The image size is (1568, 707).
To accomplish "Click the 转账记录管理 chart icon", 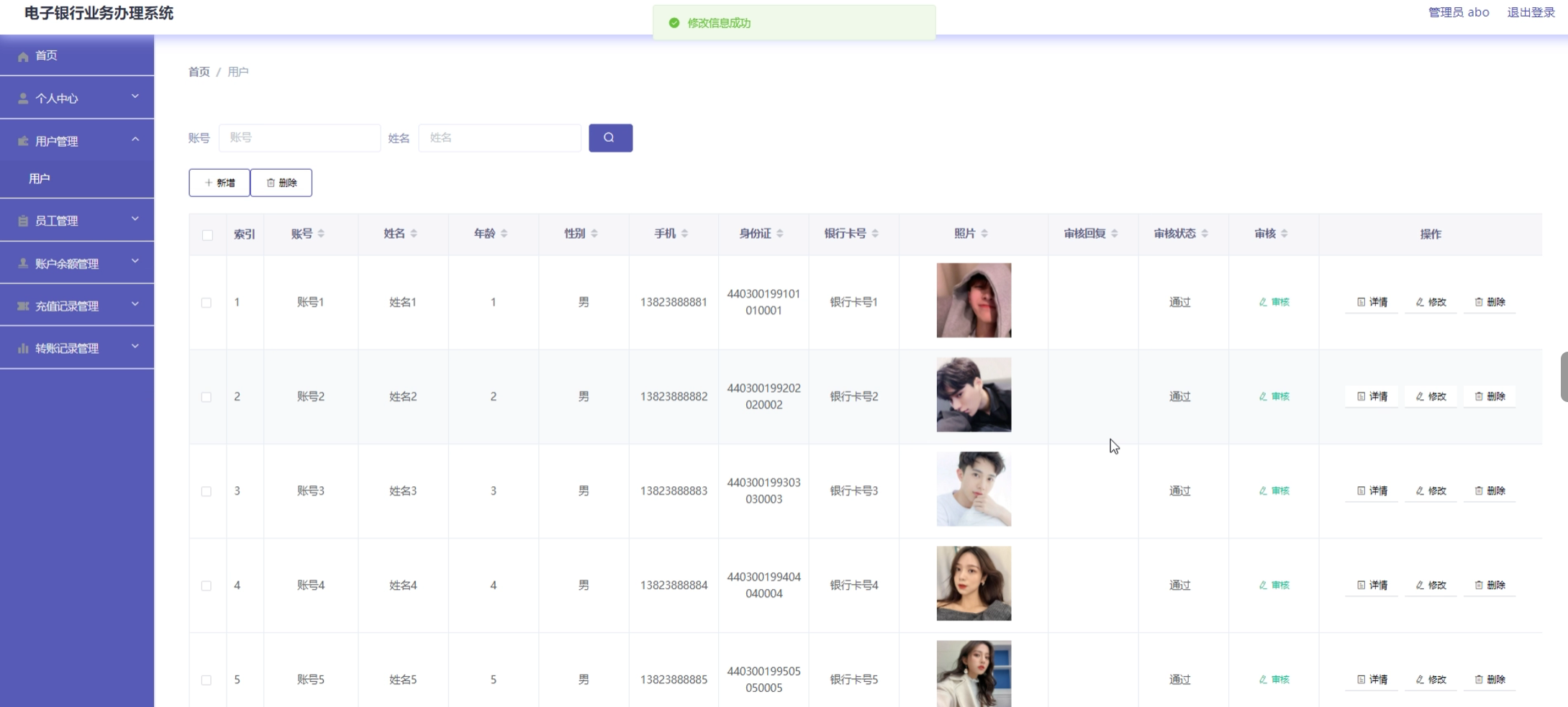I will pos(22,347).
